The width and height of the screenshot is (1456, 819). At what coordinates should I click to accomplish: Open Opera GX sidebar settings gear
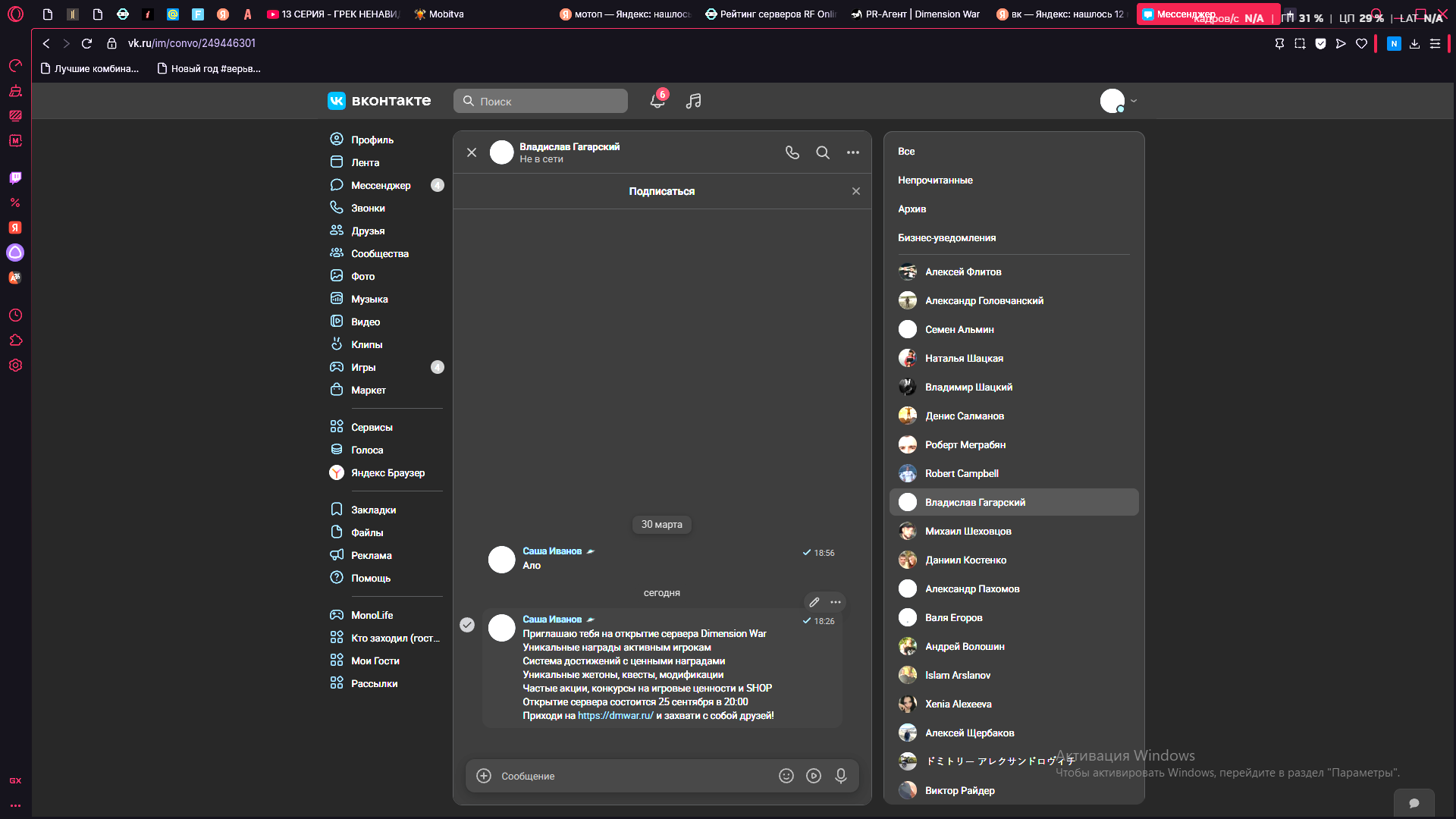(x=15, y=365)
